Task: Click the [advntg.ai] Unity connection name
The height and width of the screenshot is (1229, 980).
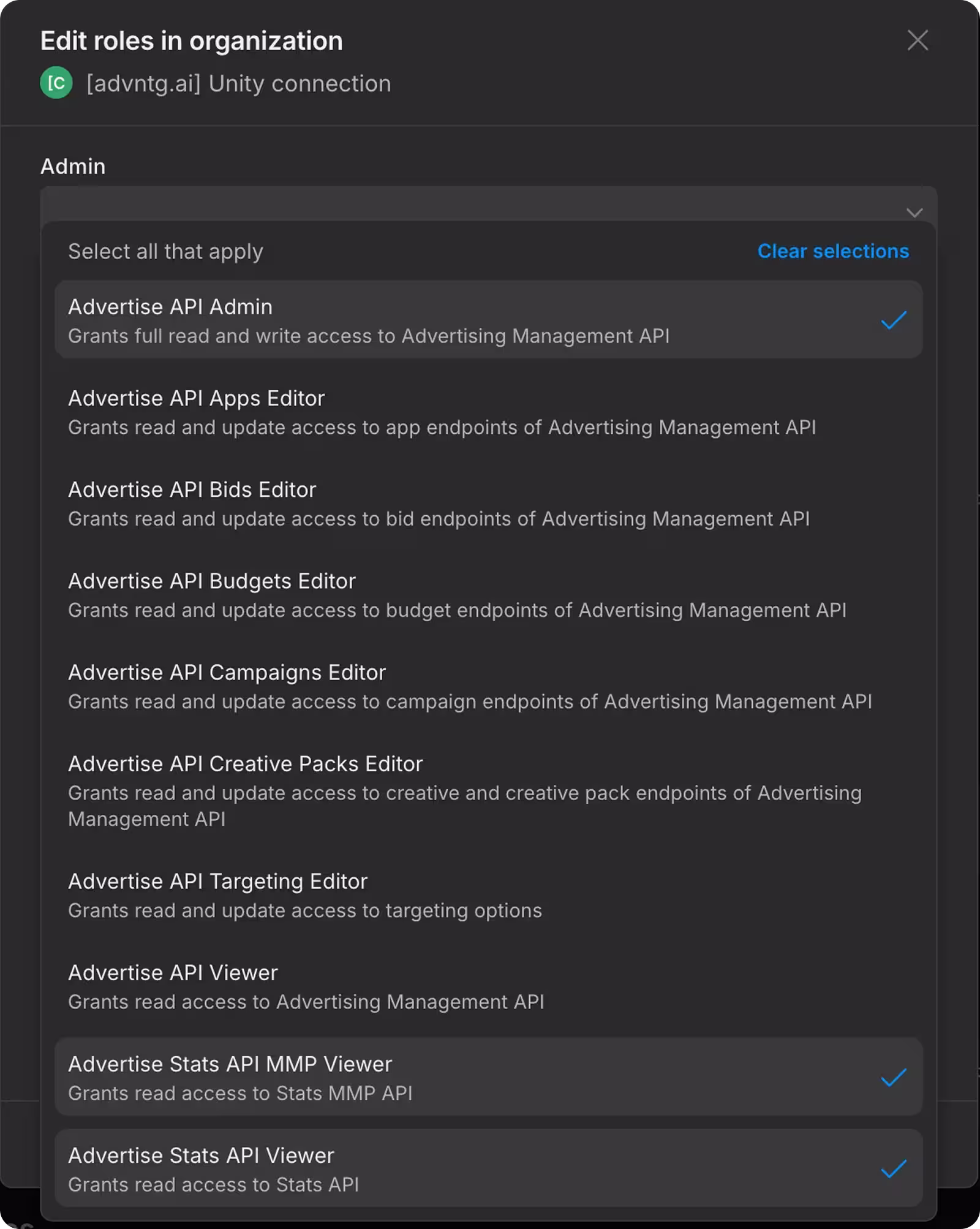Action: pyautogui.click(x=238, y=83)
